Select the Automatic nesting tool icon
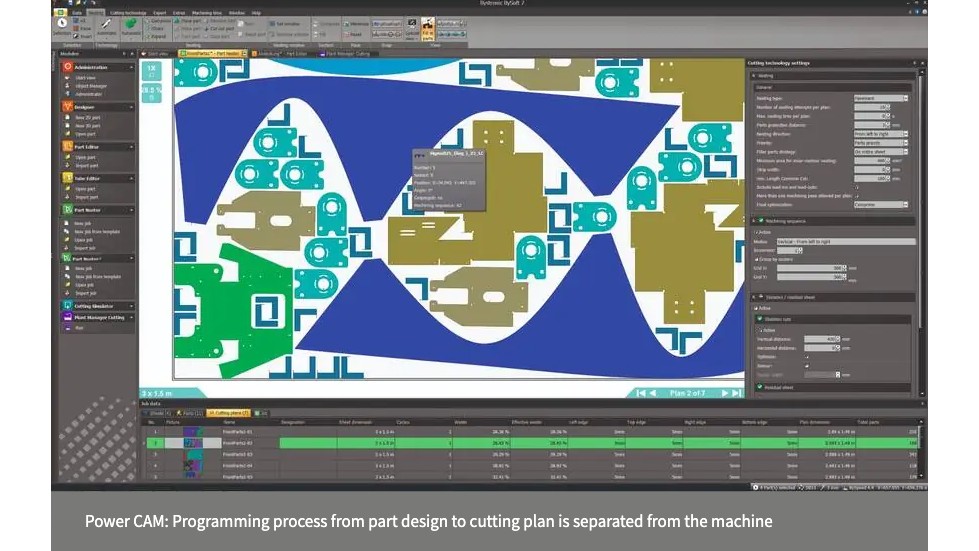The image size is (979, 551). 103,26
